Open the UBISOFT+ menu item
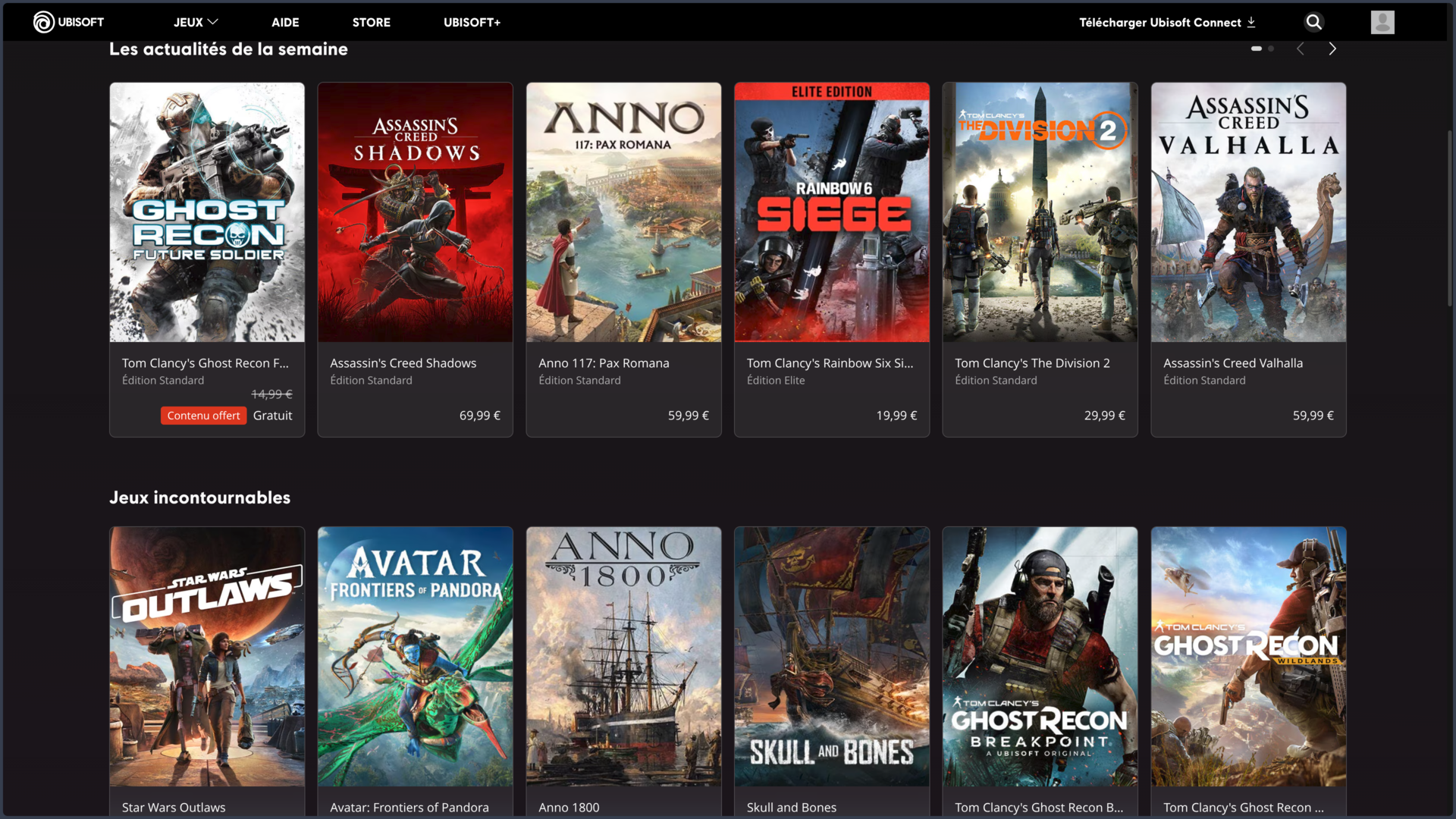This screenshot has height=819, width=1456. tap(472, 22)
